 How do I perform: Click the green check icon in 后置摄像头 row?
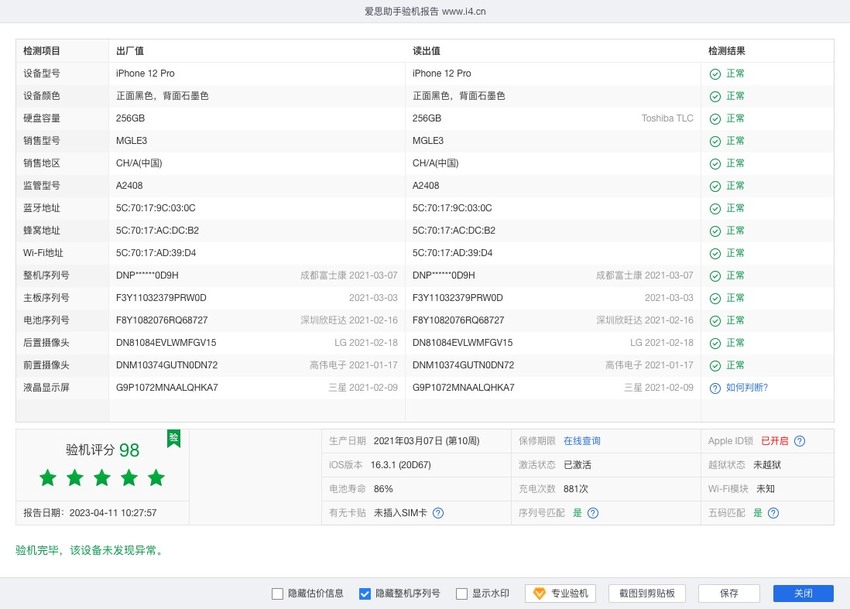click(x=715, y=343)
